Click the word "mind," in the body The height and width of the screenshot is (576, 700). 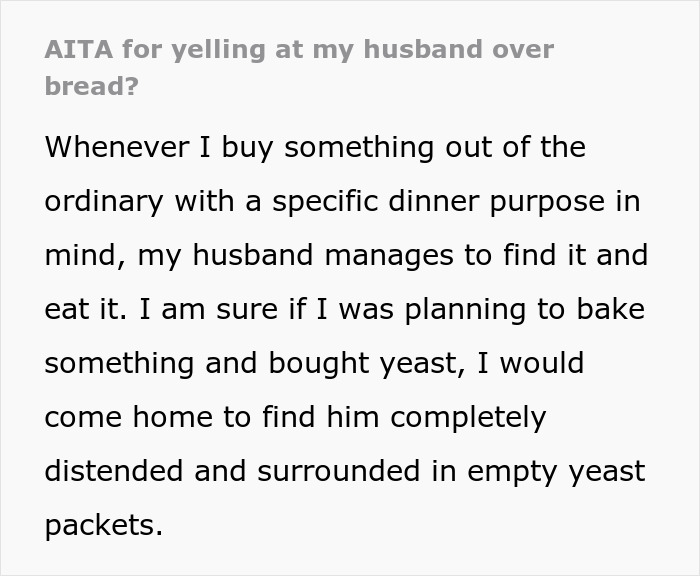(x=84, y=255)
